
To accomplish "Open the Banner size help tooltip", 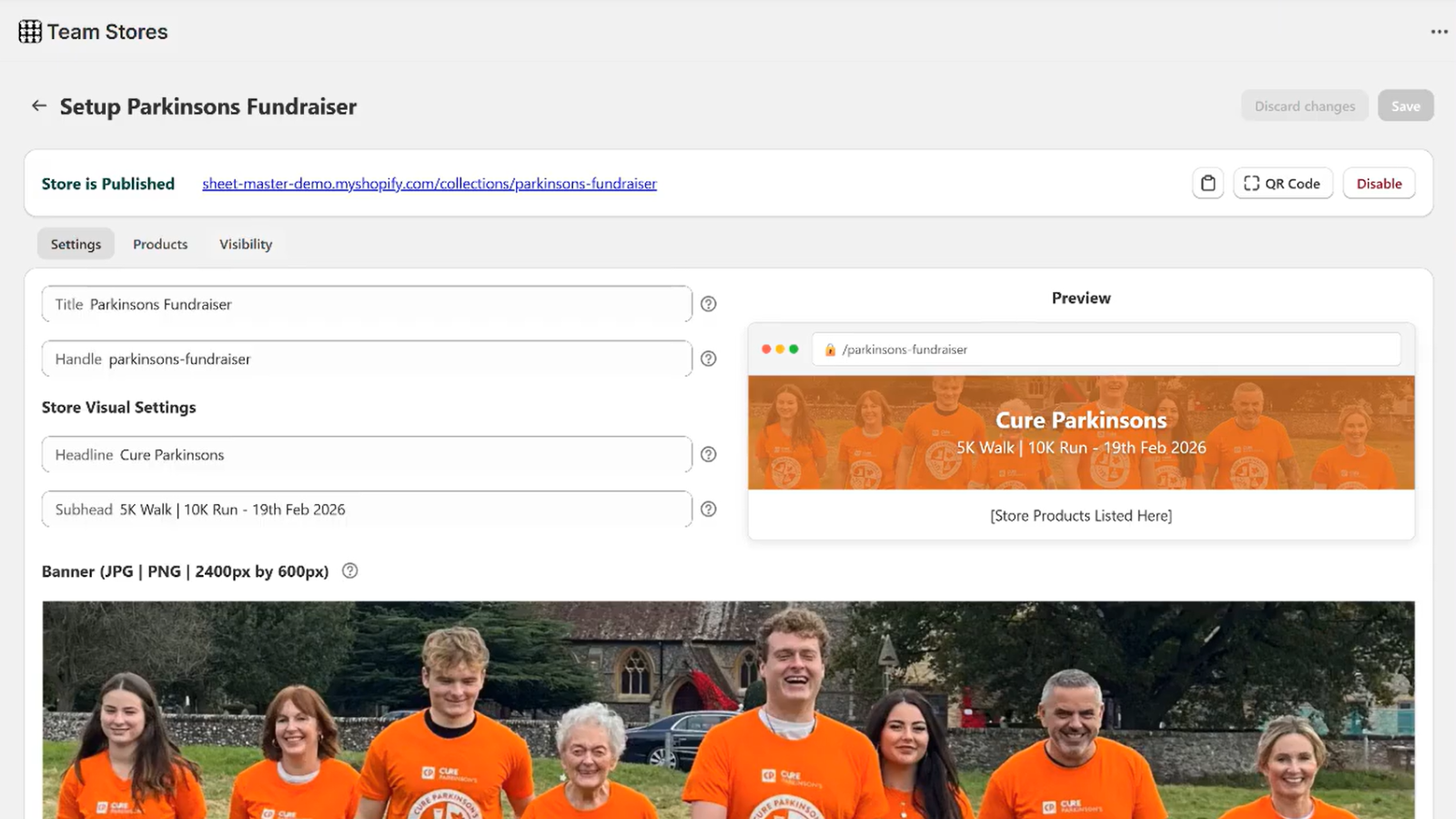I will click(349, 571).
